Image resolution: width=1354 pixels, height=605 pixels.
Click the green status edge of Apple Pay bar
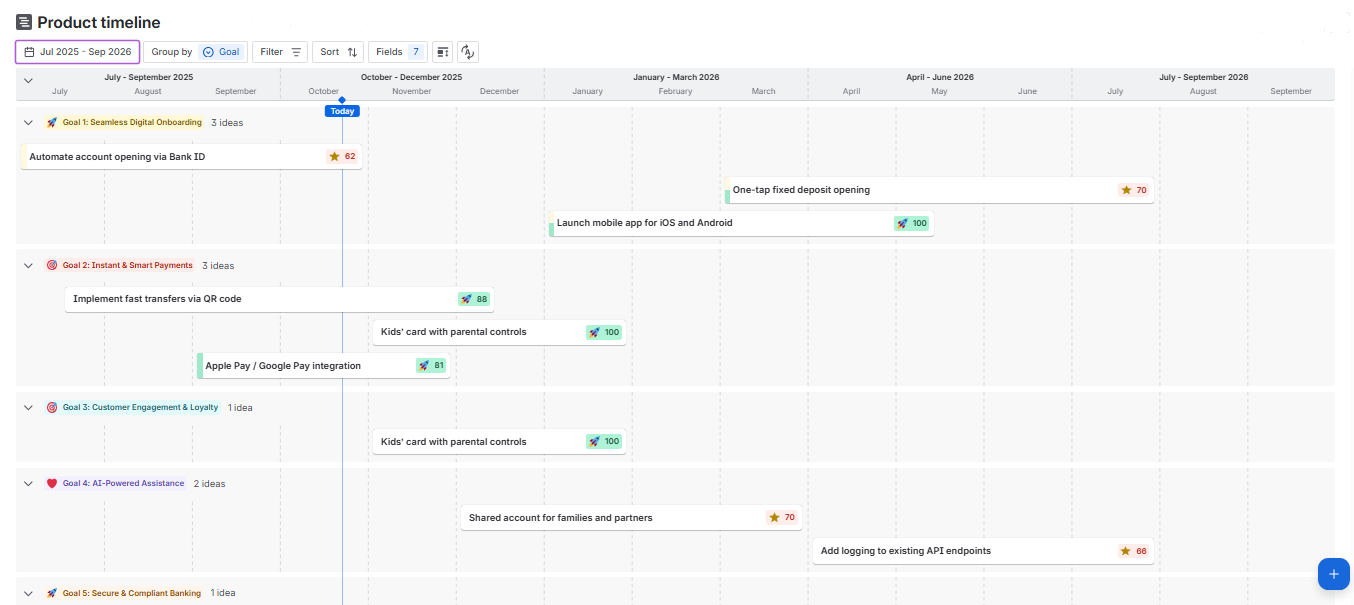click(200, 366)
